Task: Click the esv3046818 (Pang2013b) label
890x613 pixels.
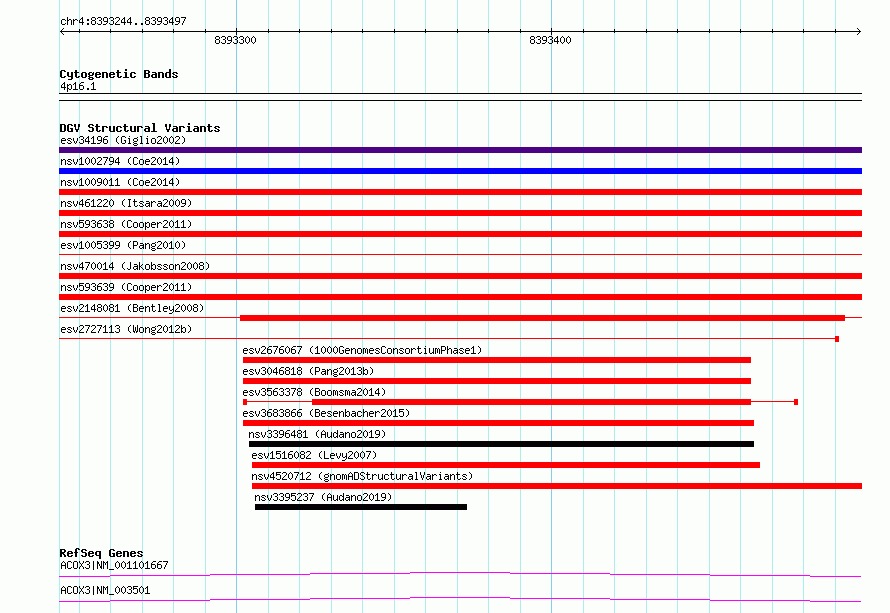Action: point(308,371)
